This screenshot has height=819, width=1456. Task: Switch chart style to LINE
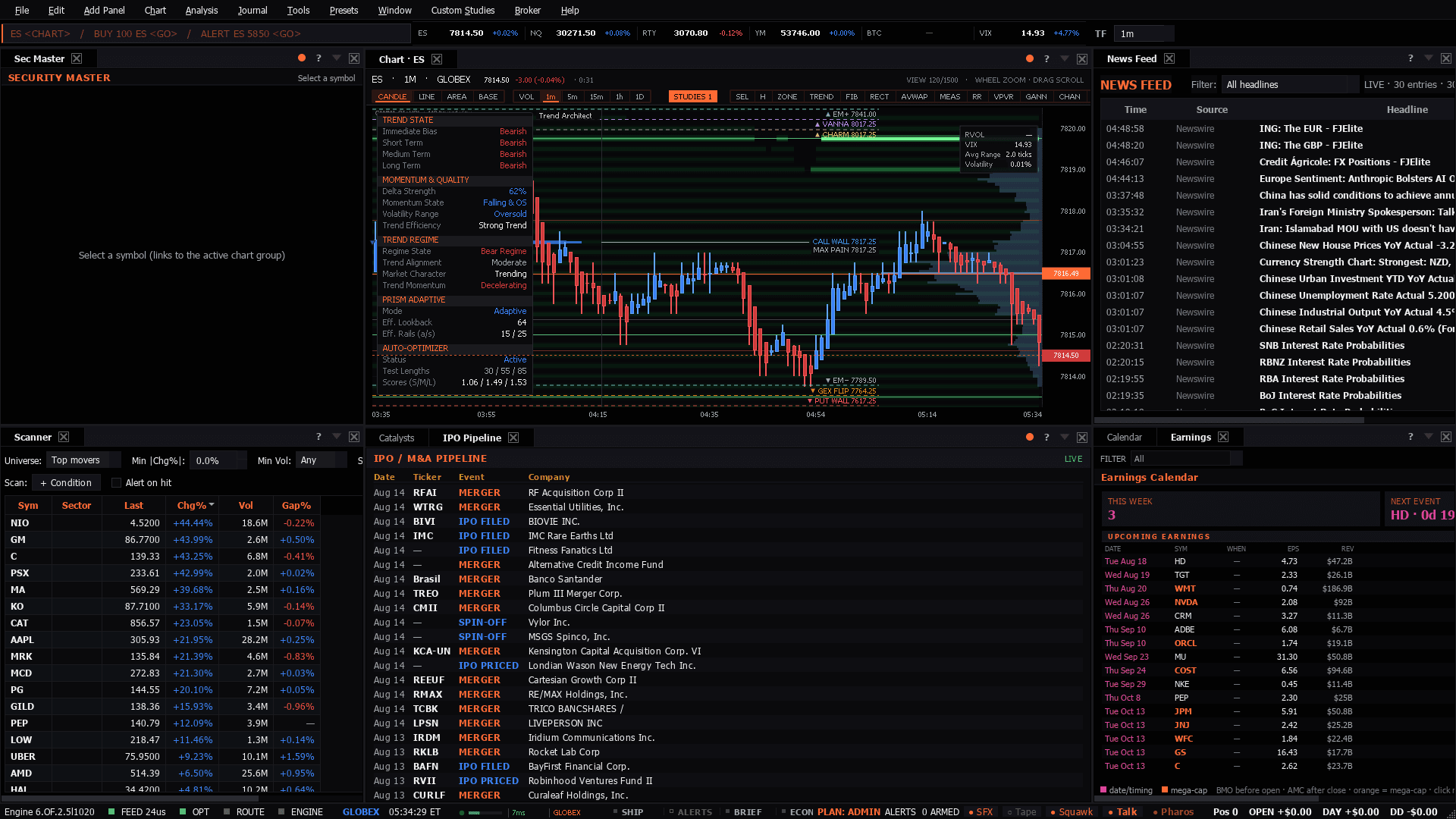(427, 97)
